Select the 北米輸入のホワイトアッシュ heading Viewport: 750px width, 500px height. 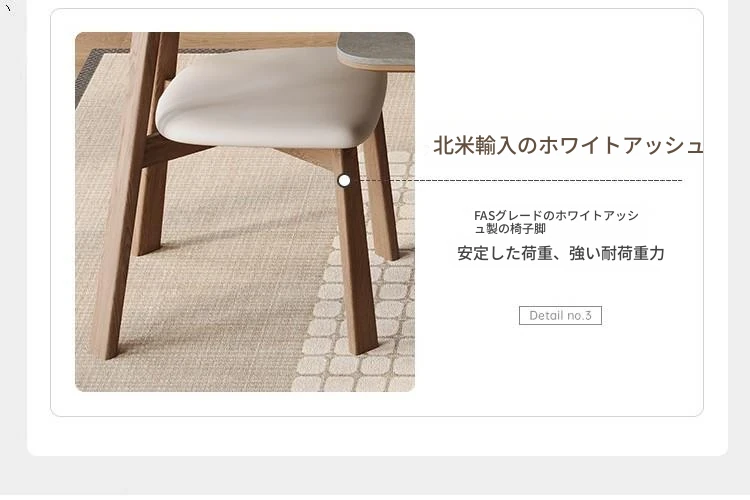pos(568,145)
